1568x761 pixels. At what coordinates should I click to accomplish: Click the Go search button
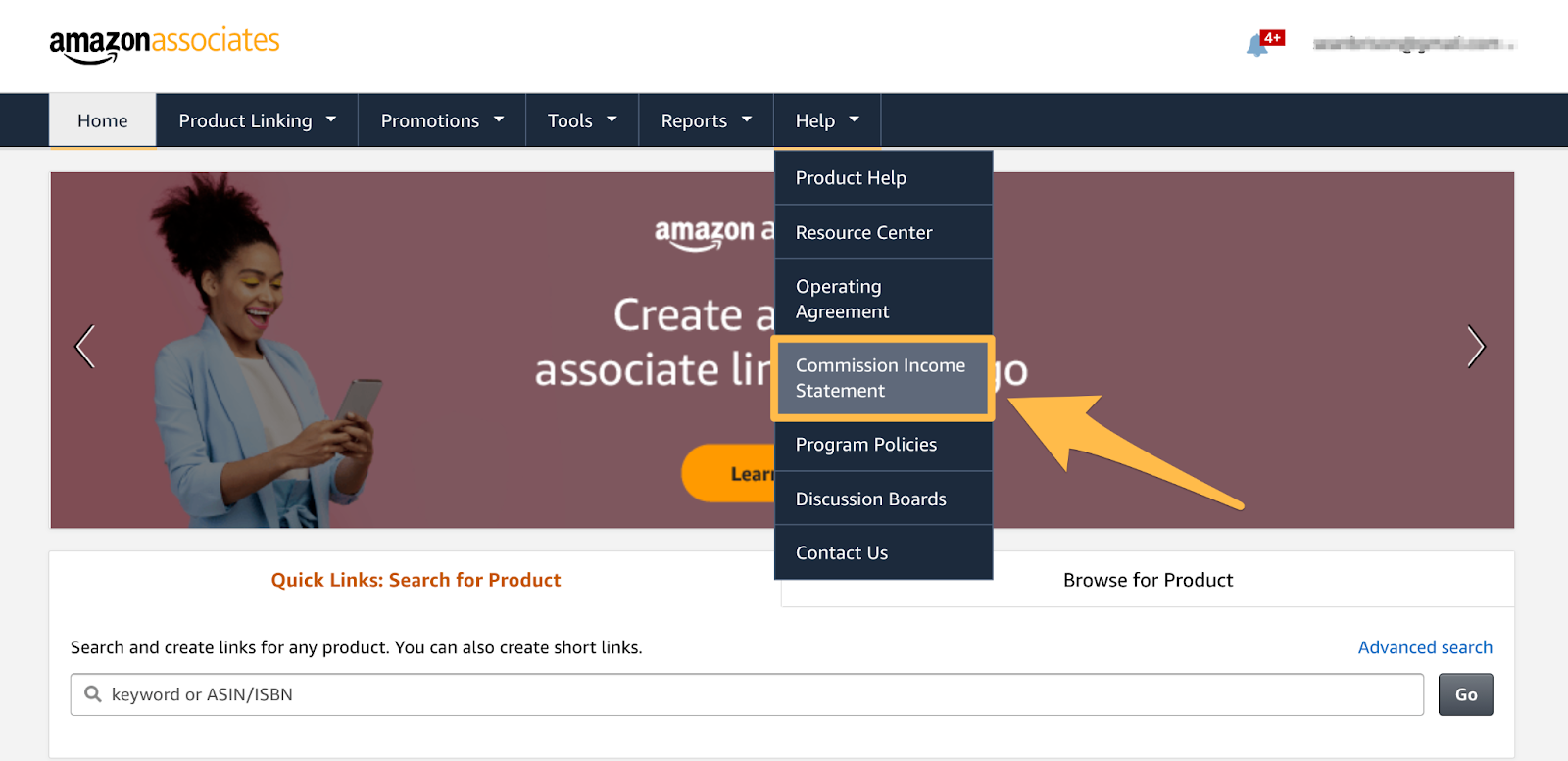(x=1465, y=694)
